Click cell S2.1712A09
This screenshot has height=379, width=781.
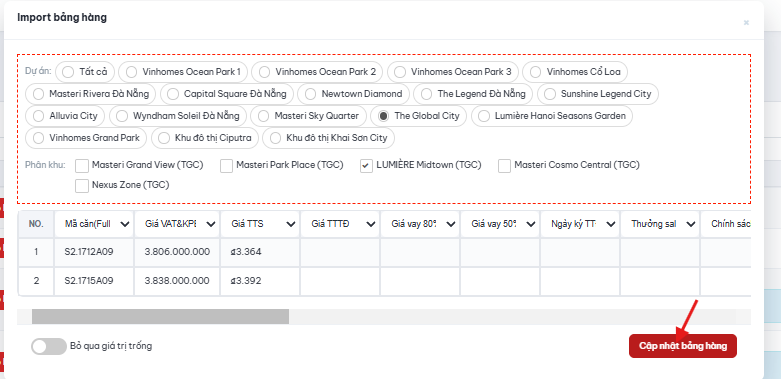[x=94, y=252]
